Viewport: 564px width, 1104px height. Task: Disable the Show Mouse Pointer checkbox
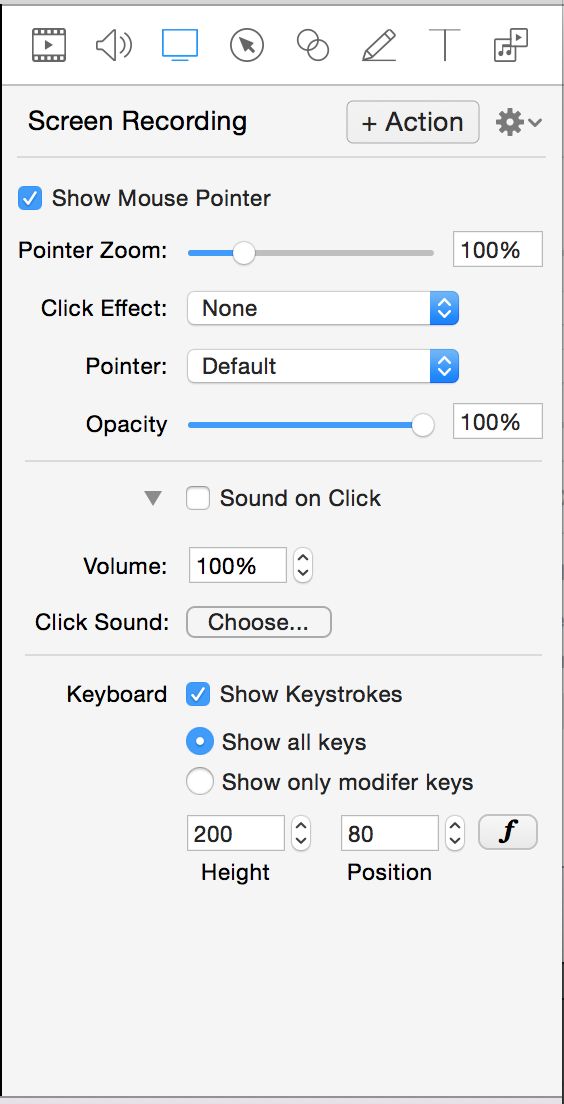click(x=30, y=199)
